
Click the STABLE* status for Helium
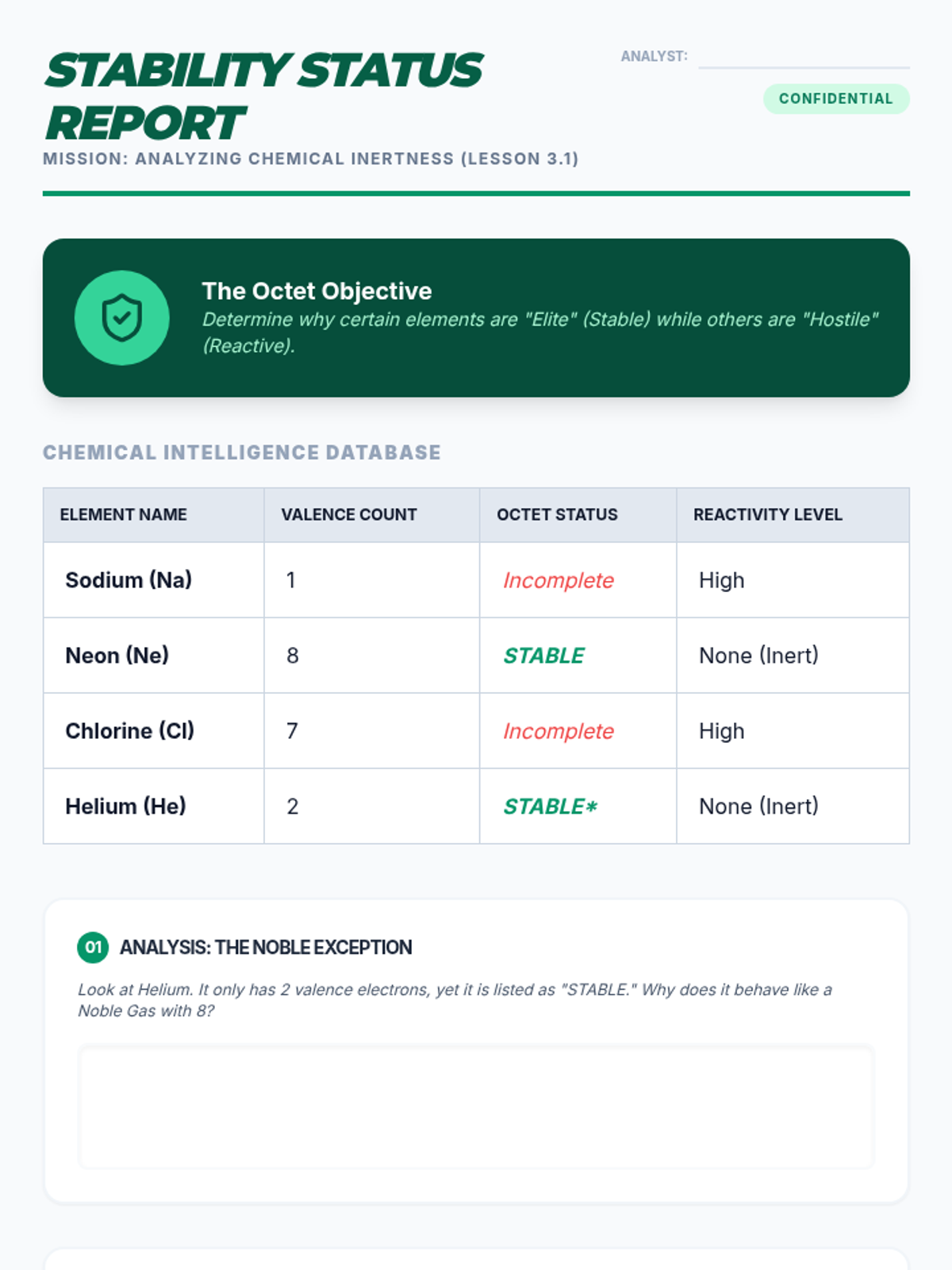(551, 806)
